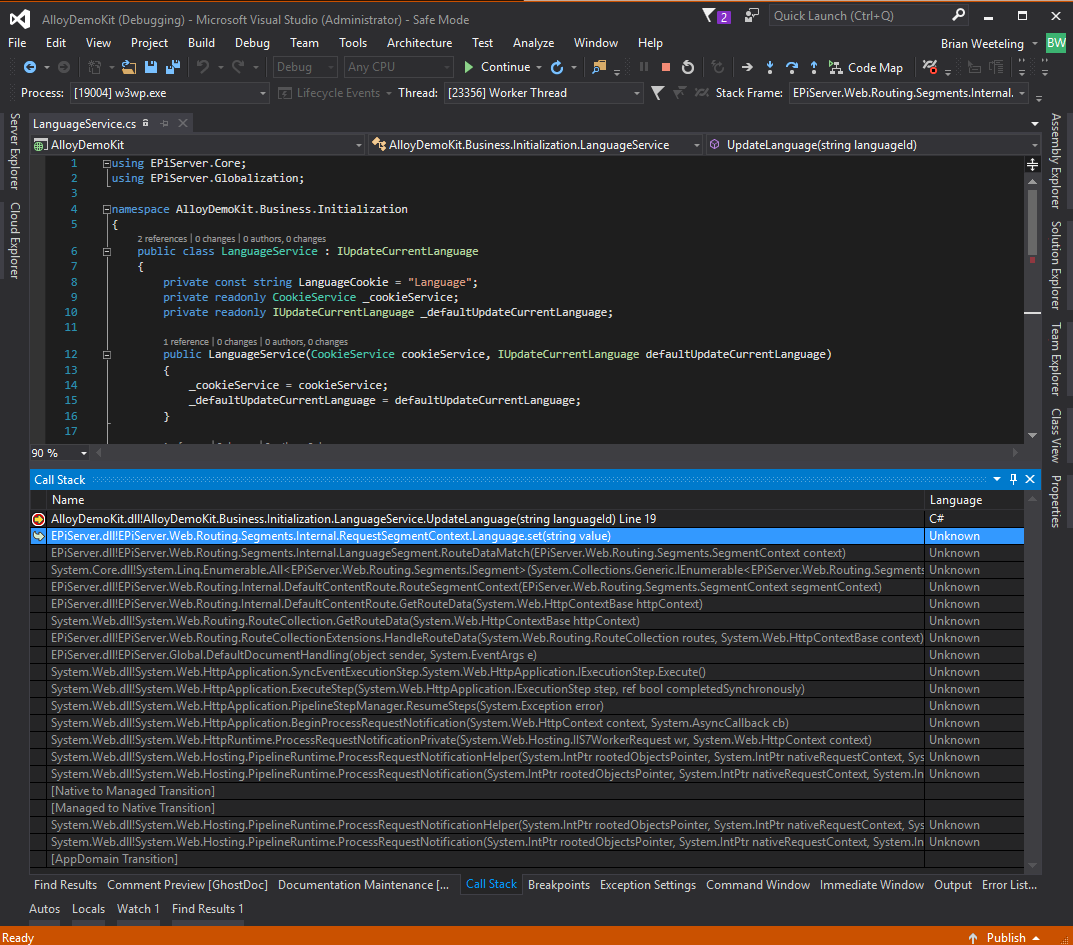Open Code Map from the toolbar

click(x=866, y=67)
